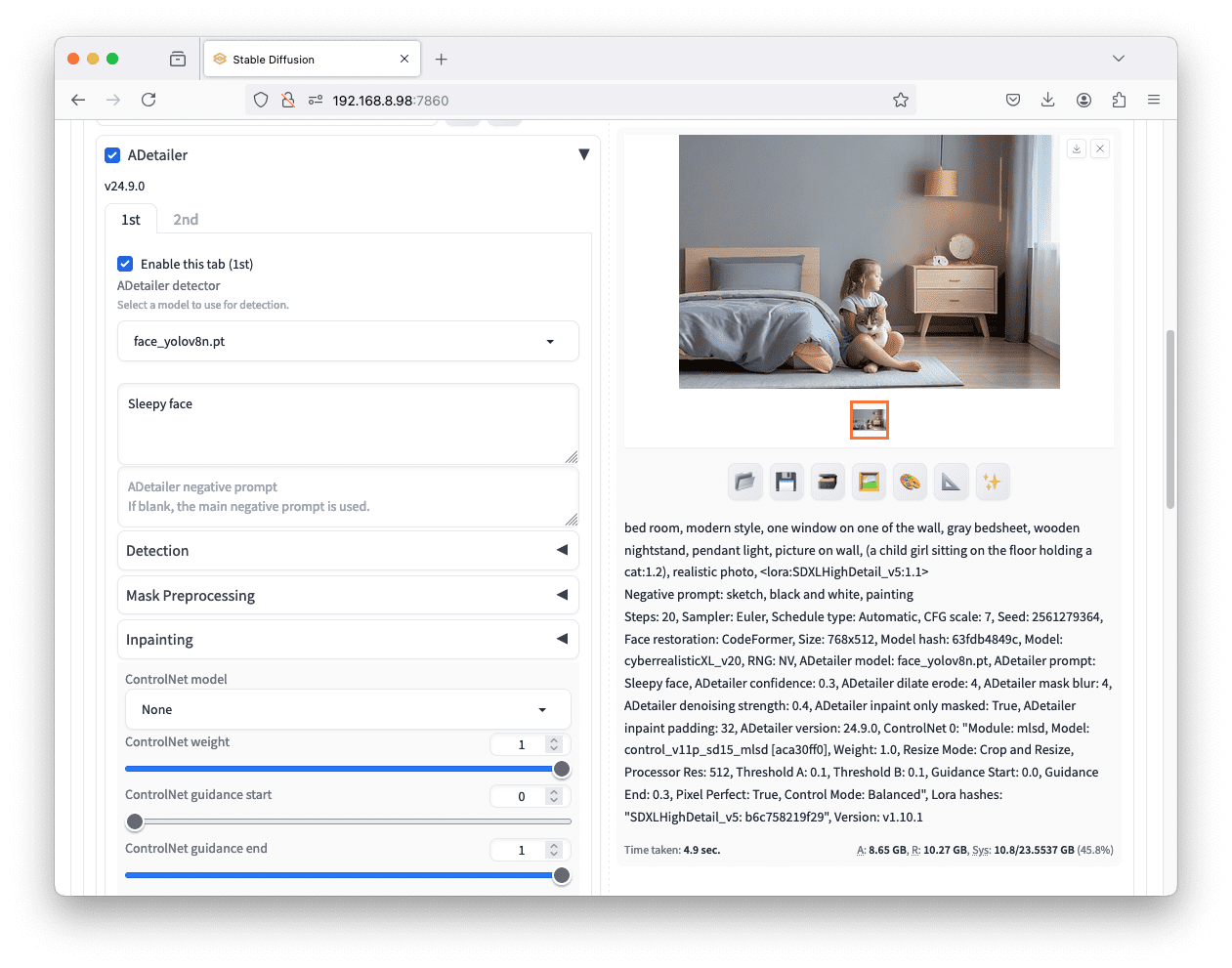Uncheck Enable this tab (1st)
This screenshot has width=1232, height=968.
coord(125,264)
